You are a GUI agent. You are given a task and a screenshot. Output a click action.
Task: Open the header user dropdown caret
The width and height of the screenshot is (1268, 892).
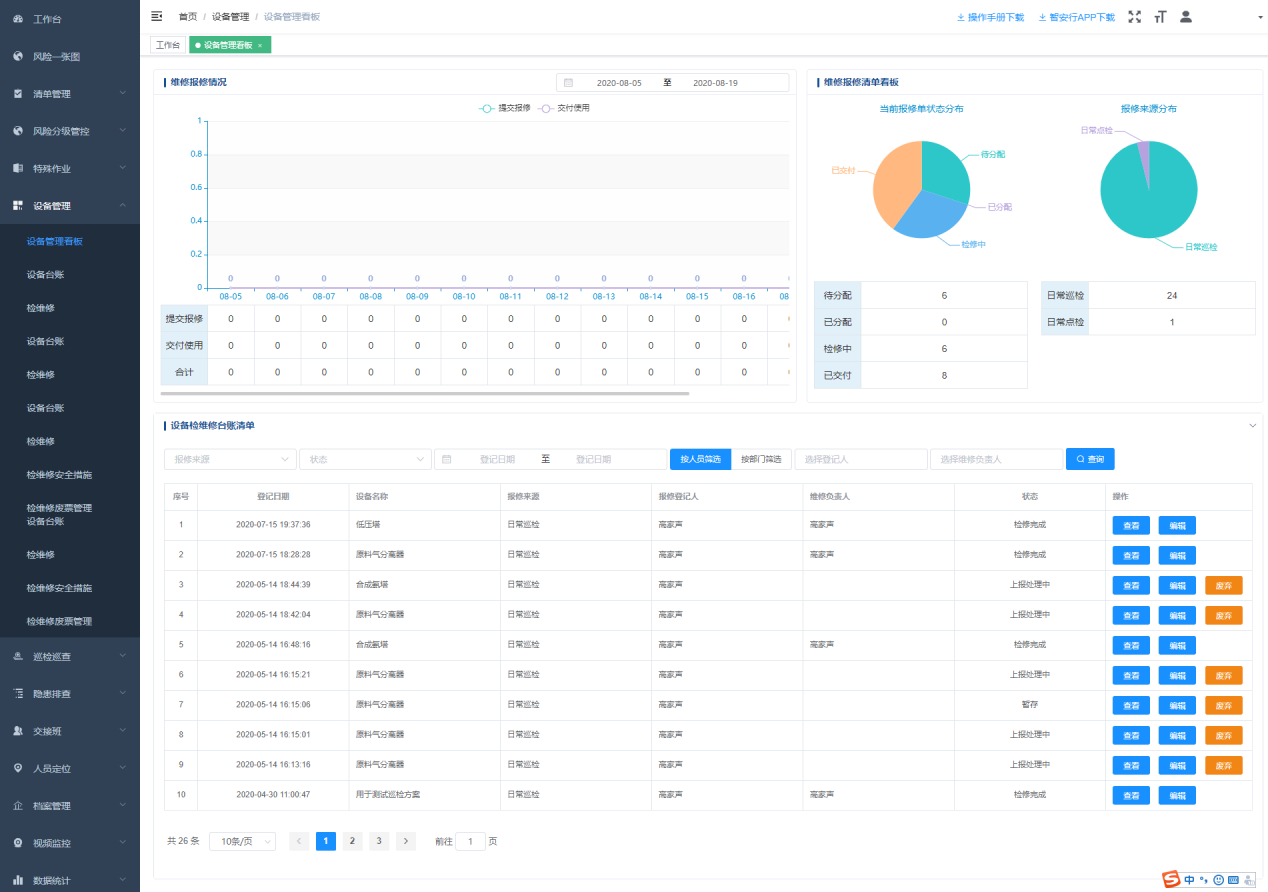(1259, 17)
